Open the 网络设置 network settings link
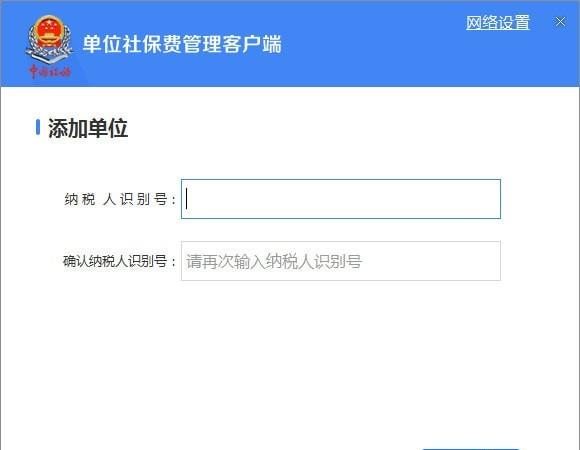The width and height of the screenshot is (580, 450). (498, 23)
